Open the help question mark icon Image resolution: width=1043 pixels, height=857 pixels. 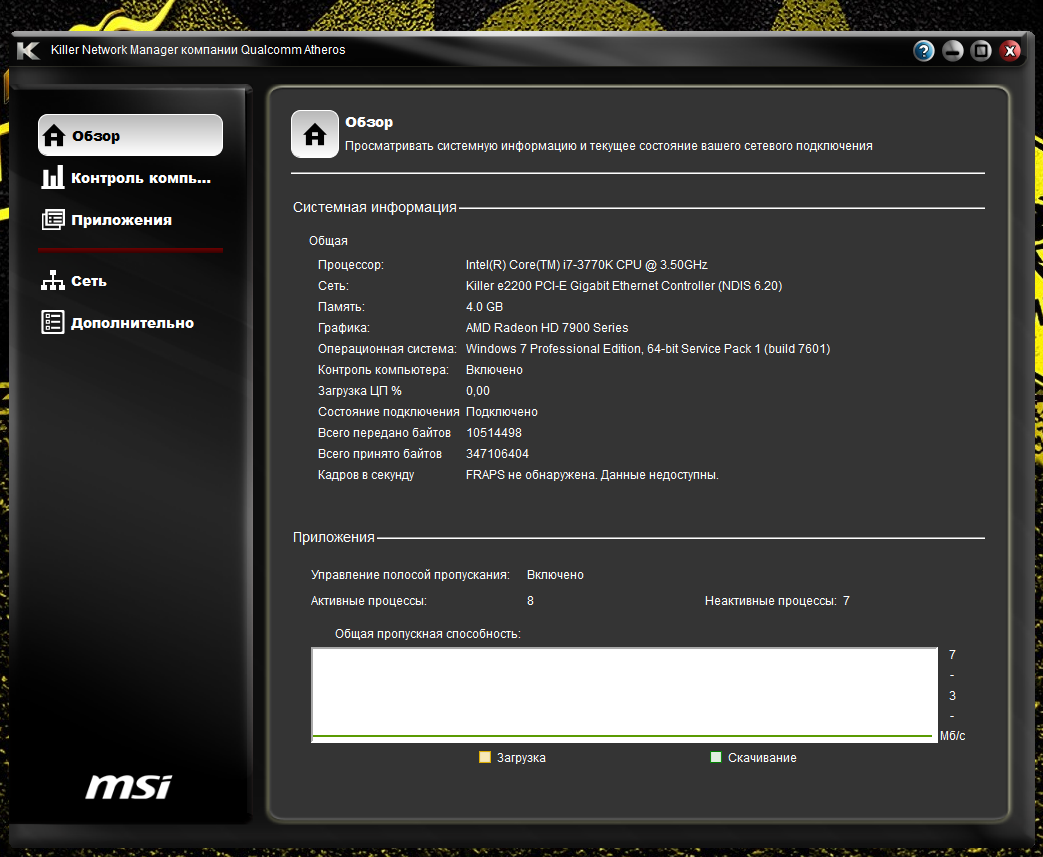click(x=924, y=51)
